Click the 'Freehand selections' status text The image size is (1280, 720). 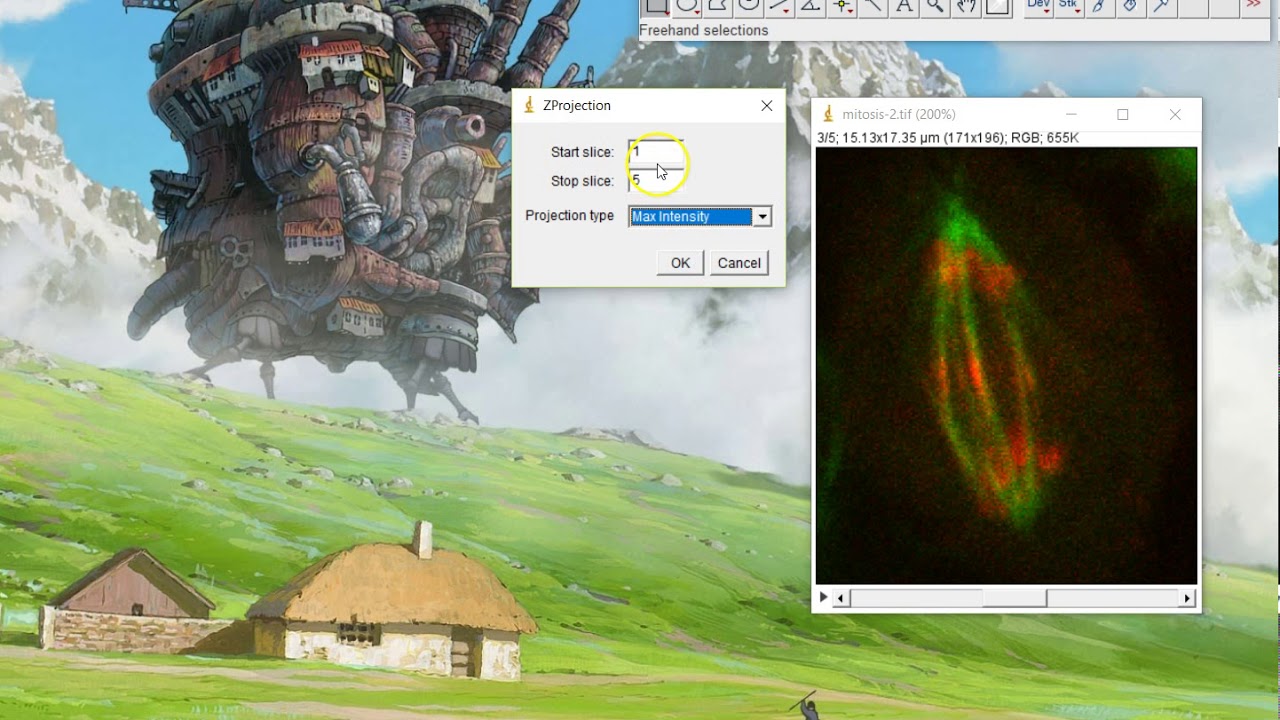704,31
